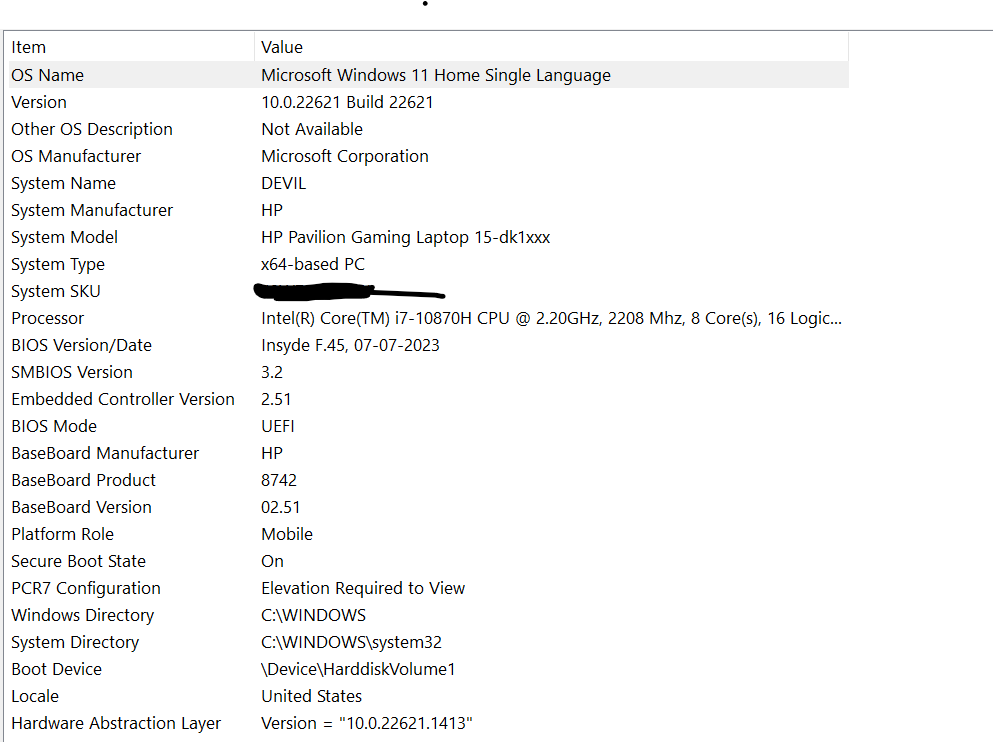
Task: Select the Version row label
Action: click(x=39, y=103)
